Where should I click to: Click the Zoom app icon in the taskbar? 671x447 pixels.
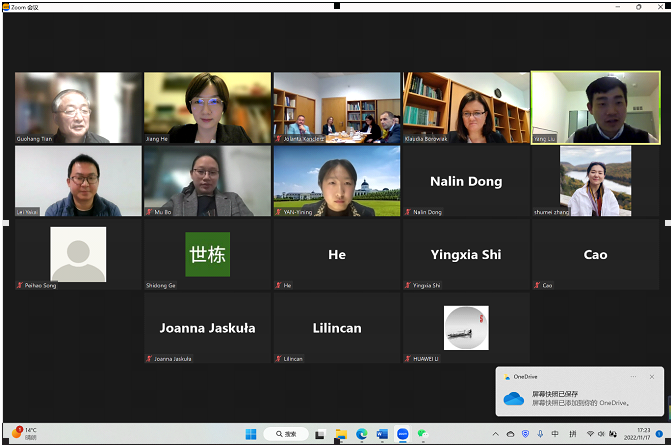point(403,434)
